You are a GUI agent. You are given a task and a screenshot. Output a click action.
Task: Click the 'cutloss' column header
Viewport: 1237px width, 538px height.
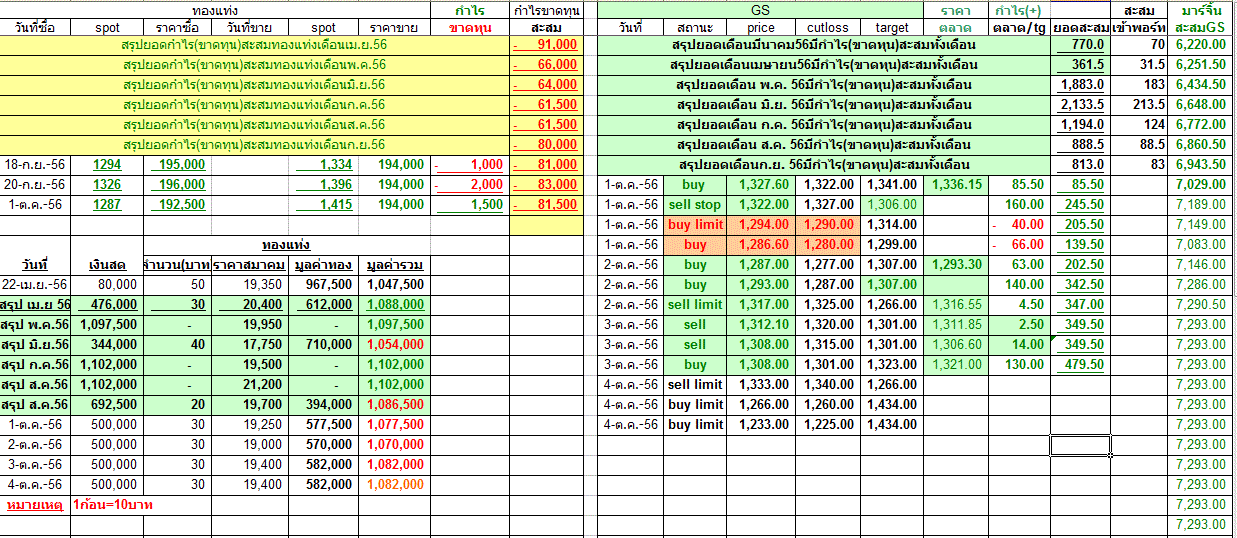coord(827,28)
